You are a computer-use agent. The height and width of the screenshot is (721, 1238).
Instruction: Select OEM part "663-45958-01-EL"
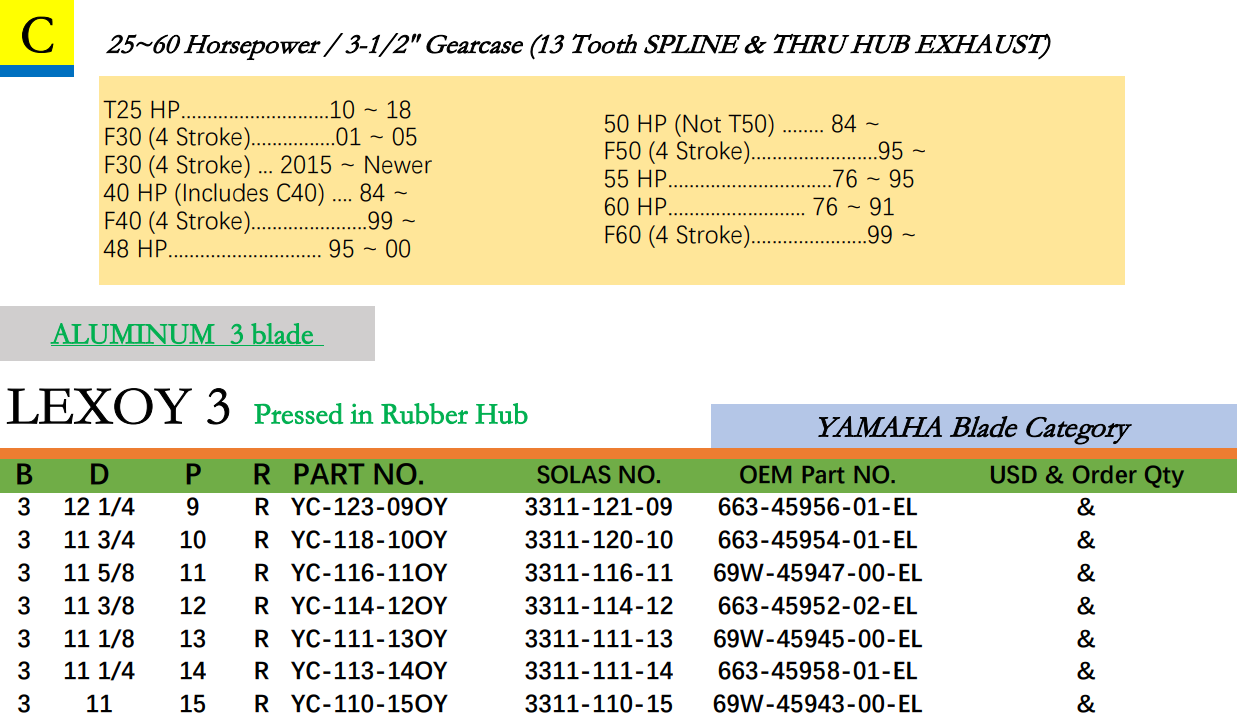point(818,671)
